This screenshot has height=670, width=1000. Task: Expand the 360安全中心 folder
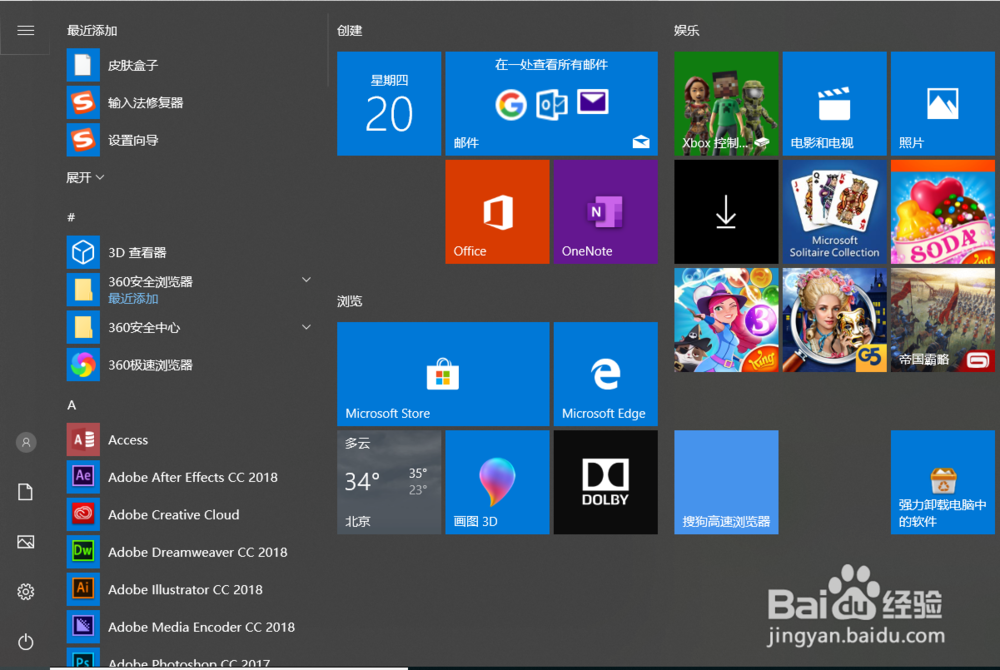pyautogui.click(x=306, y=327)
